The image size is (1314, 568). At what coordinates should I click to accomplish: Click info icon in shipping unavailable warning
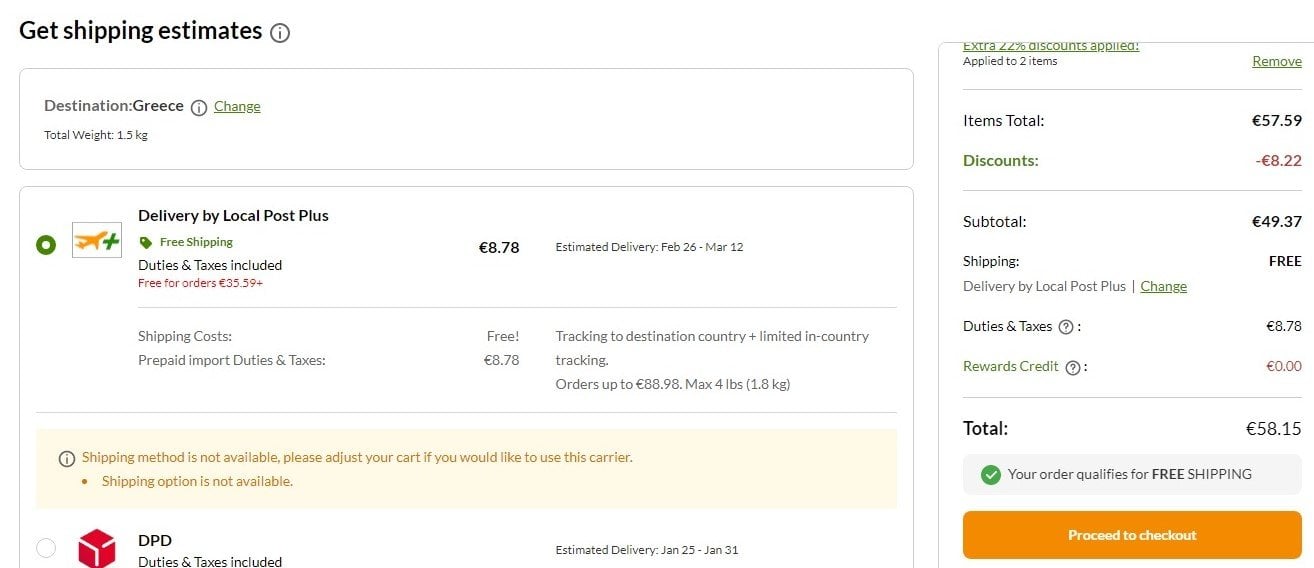(67, 459)
